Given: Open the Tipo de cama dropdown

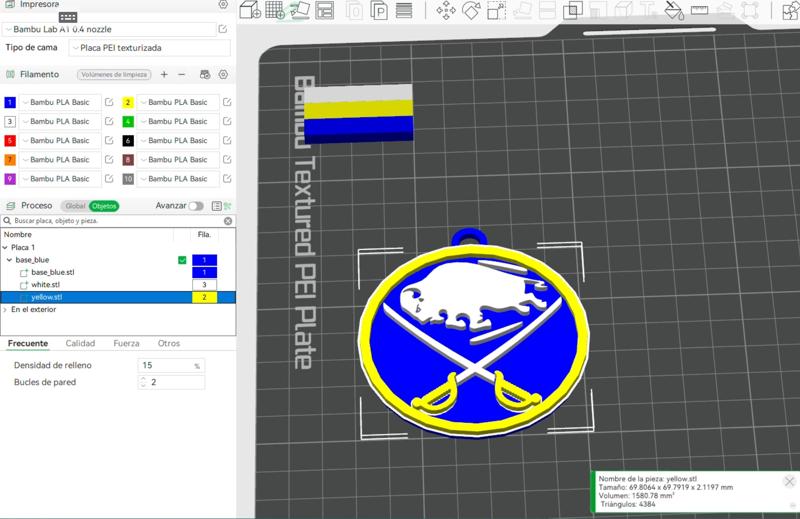Looking at the screenshot, I should click(150, 47).
